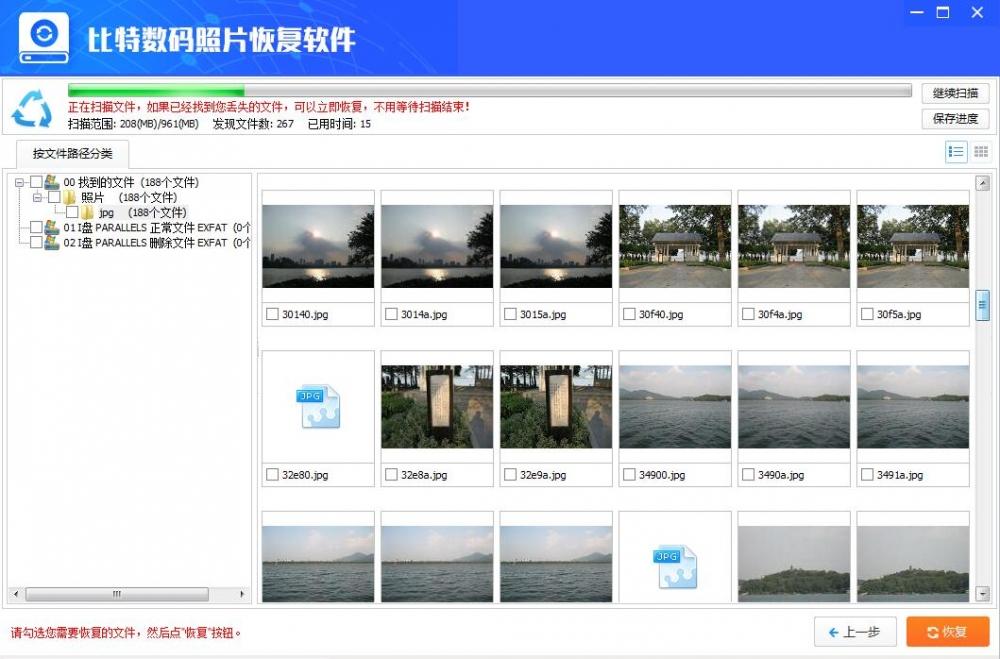Screen dimensions: 1000x659
Task: Click the 继续扫描 button
Action: [955, 92]
